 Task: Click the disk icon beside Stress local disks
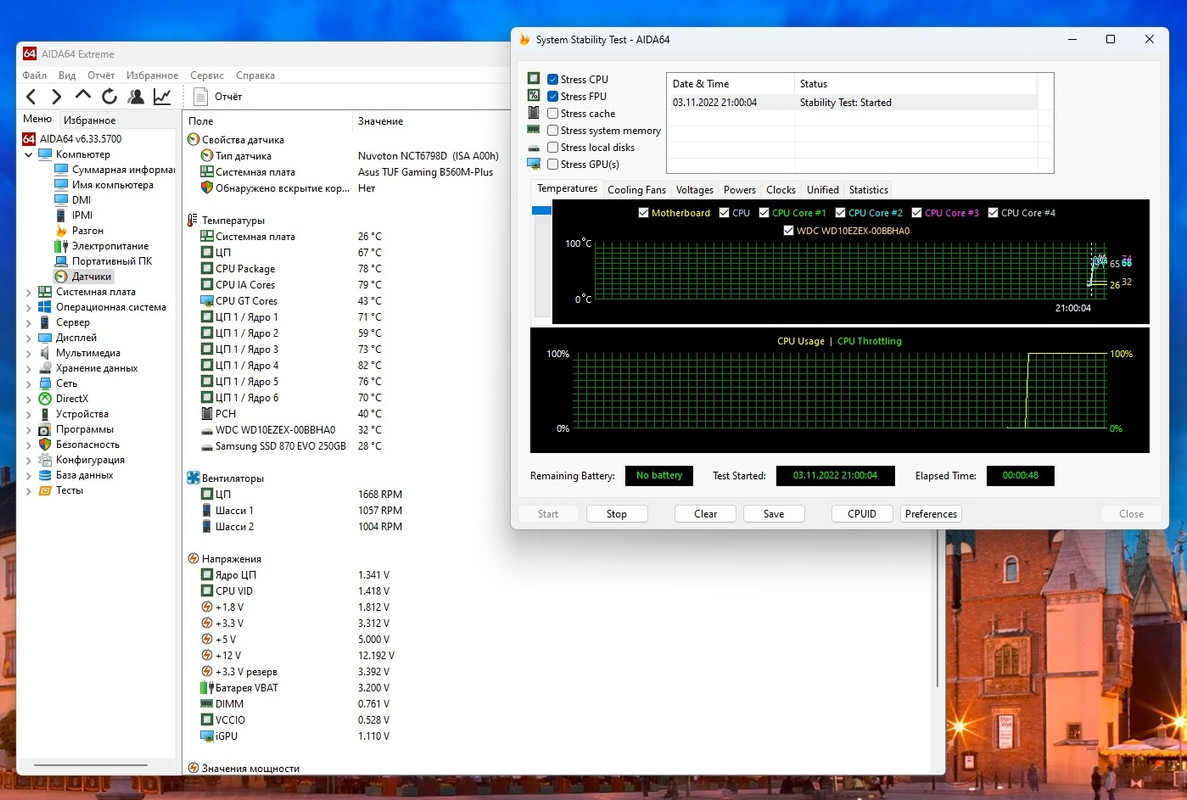click(x=534, y=148)
